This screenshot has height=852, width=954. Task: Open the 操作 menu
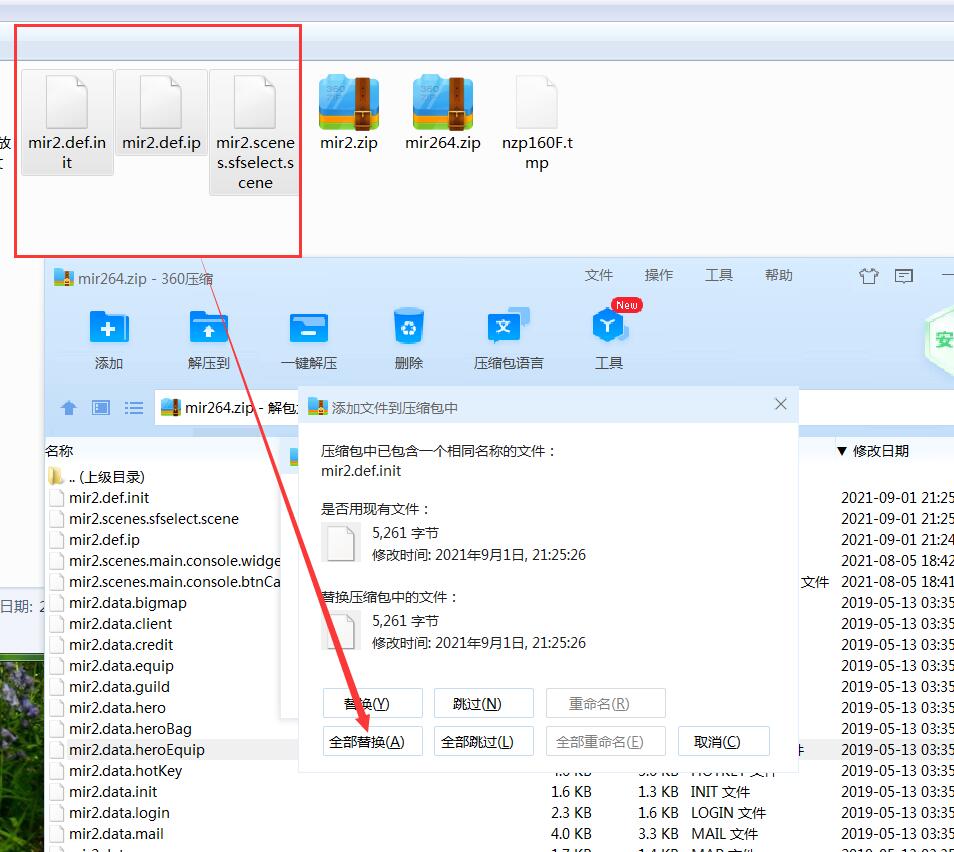coord(658,275)
